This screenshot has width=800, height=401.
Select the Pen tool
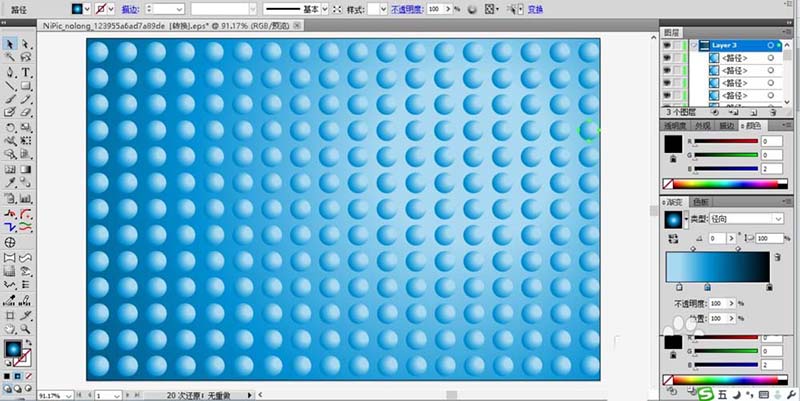point(9,73)
